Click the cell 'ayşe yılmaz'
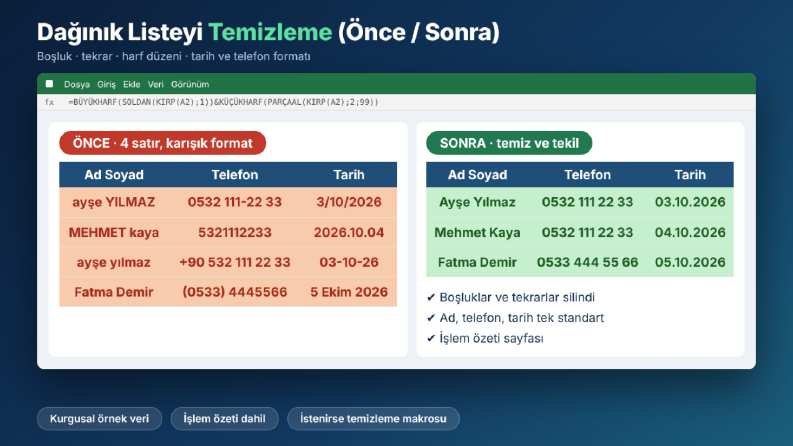Screen dimensions: 793x446 (x=114, y=262)
